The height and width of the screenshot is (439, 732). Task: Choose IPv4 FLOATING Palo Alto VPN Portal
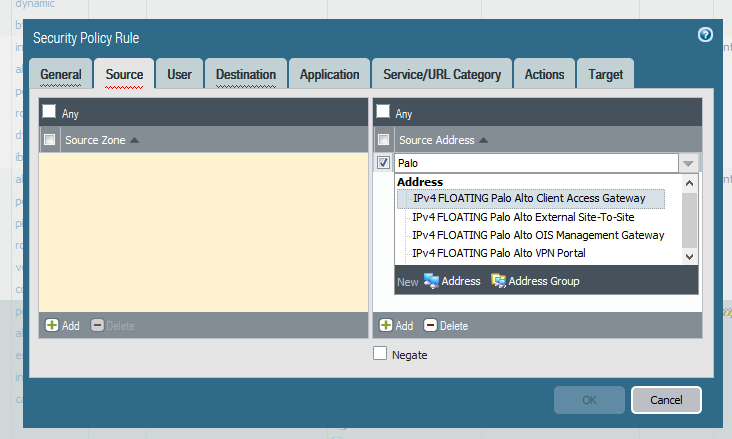[499, 253]
